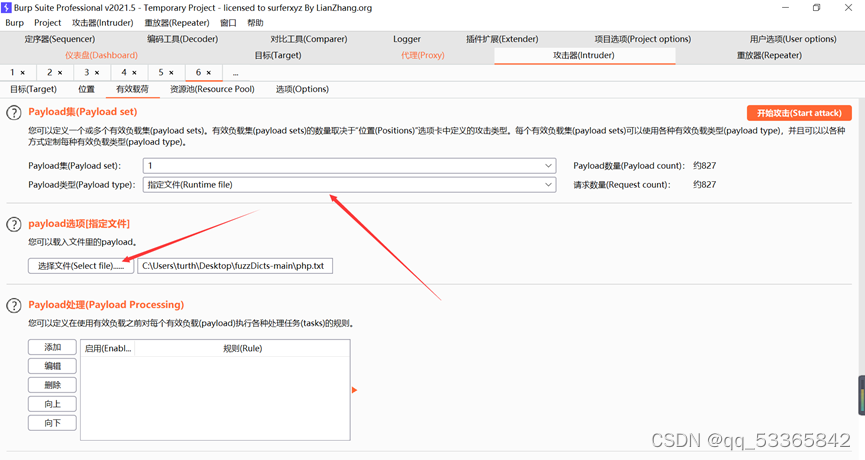865x460 pixels.
Task: Click the Request count label text
Action: coord(622,185)
